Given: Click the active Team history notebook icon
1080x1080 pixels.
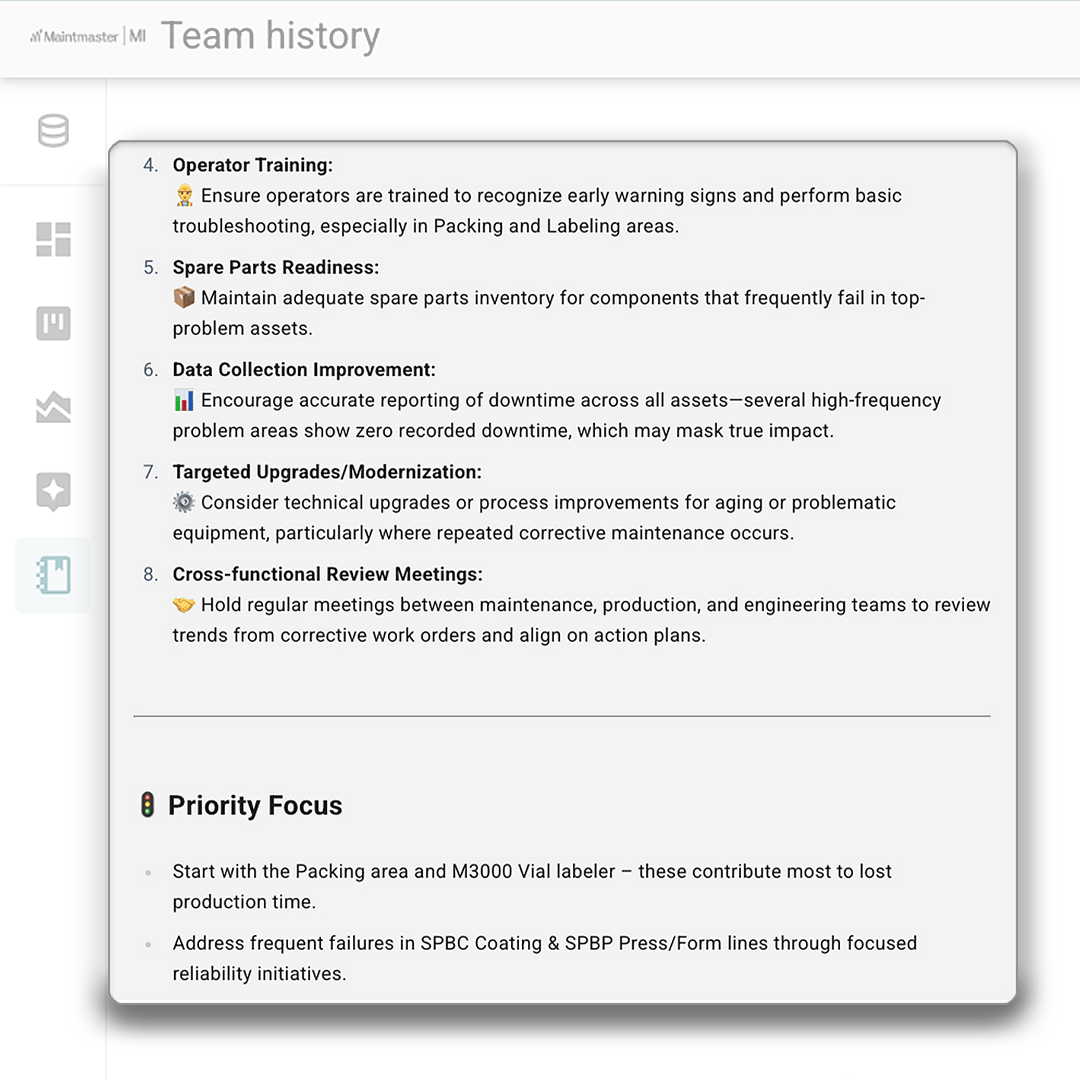Looking at the screenshot, I should (x=53, y=575).
